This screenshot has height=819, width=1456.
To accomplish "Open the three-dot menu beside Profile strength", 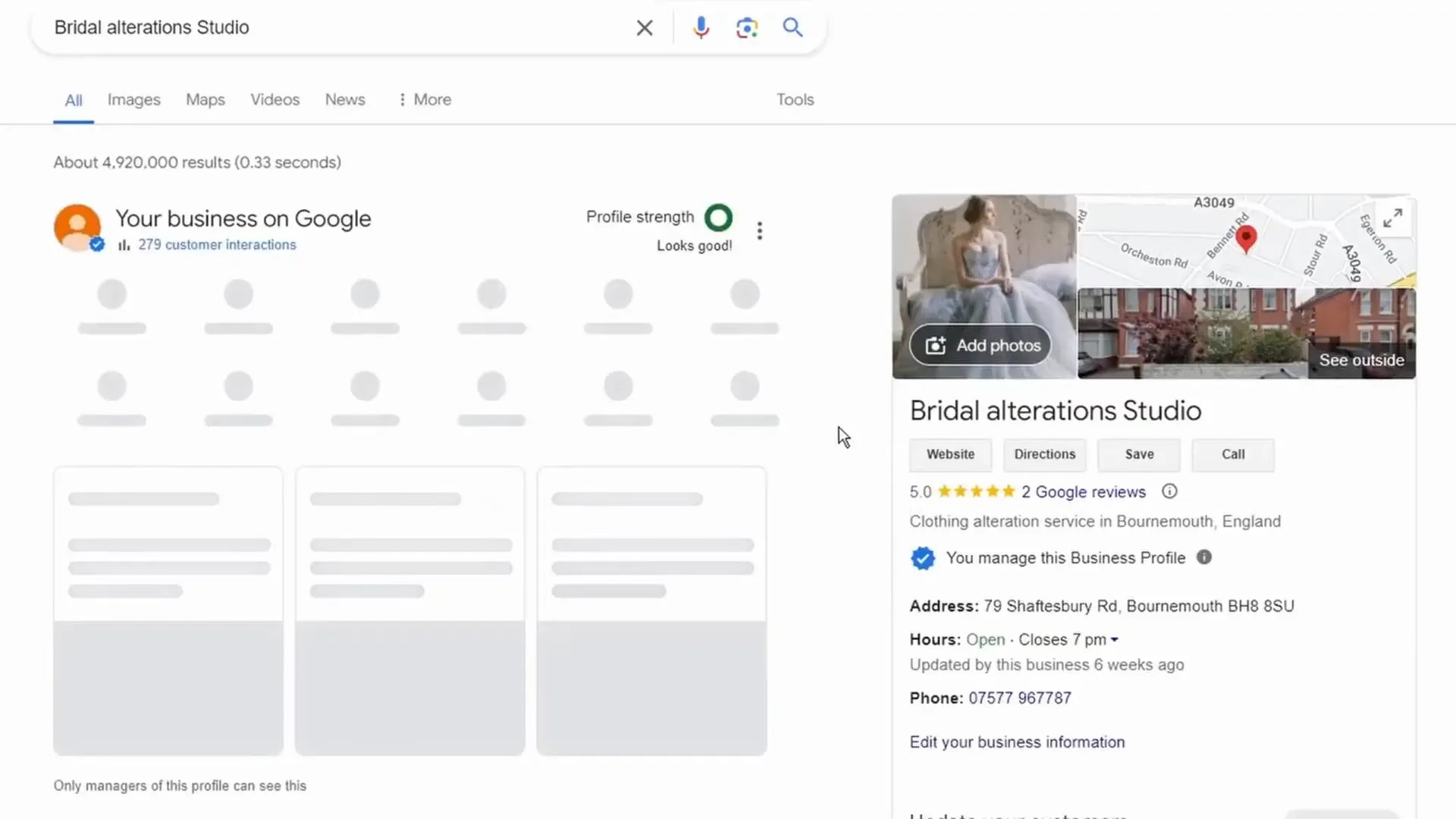I will (759, 231).
